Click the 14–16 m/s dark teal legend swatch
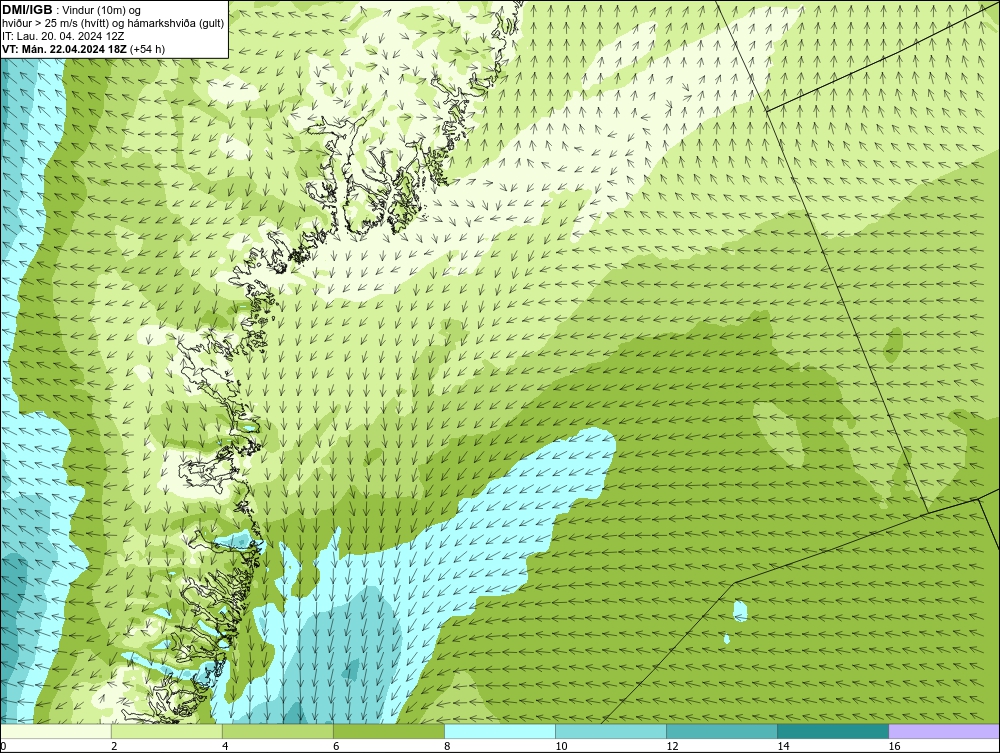 tap(832, 731)
